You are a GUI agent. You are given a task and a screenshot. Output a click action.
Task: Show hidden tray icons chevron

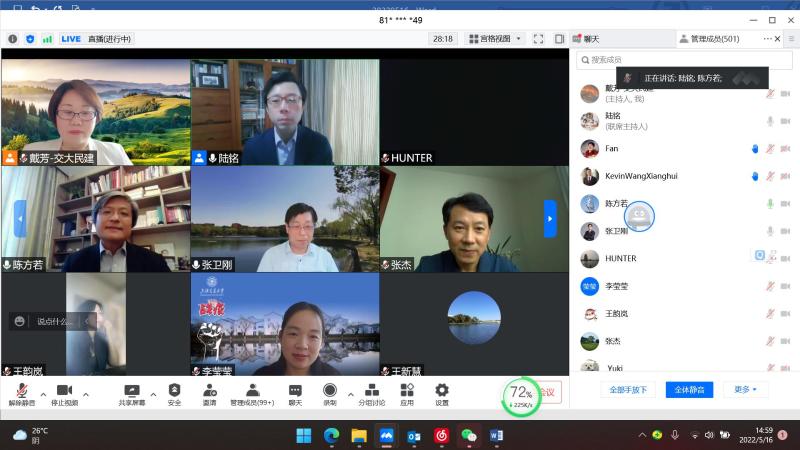coord(642,435)
